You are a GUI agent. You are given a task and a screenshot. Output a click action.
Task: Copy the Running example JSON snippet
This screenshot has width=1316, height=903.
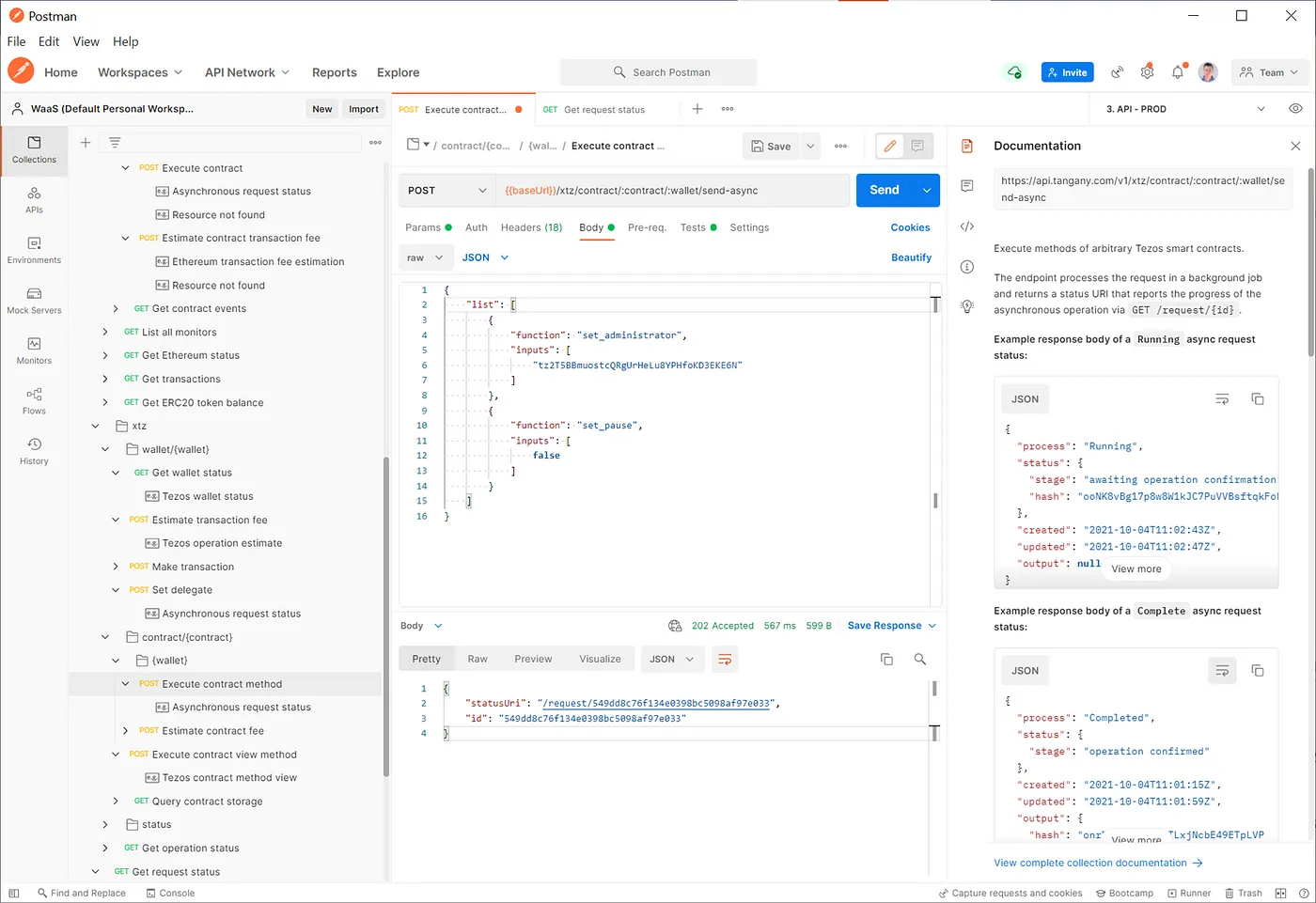click(1258, 399)
